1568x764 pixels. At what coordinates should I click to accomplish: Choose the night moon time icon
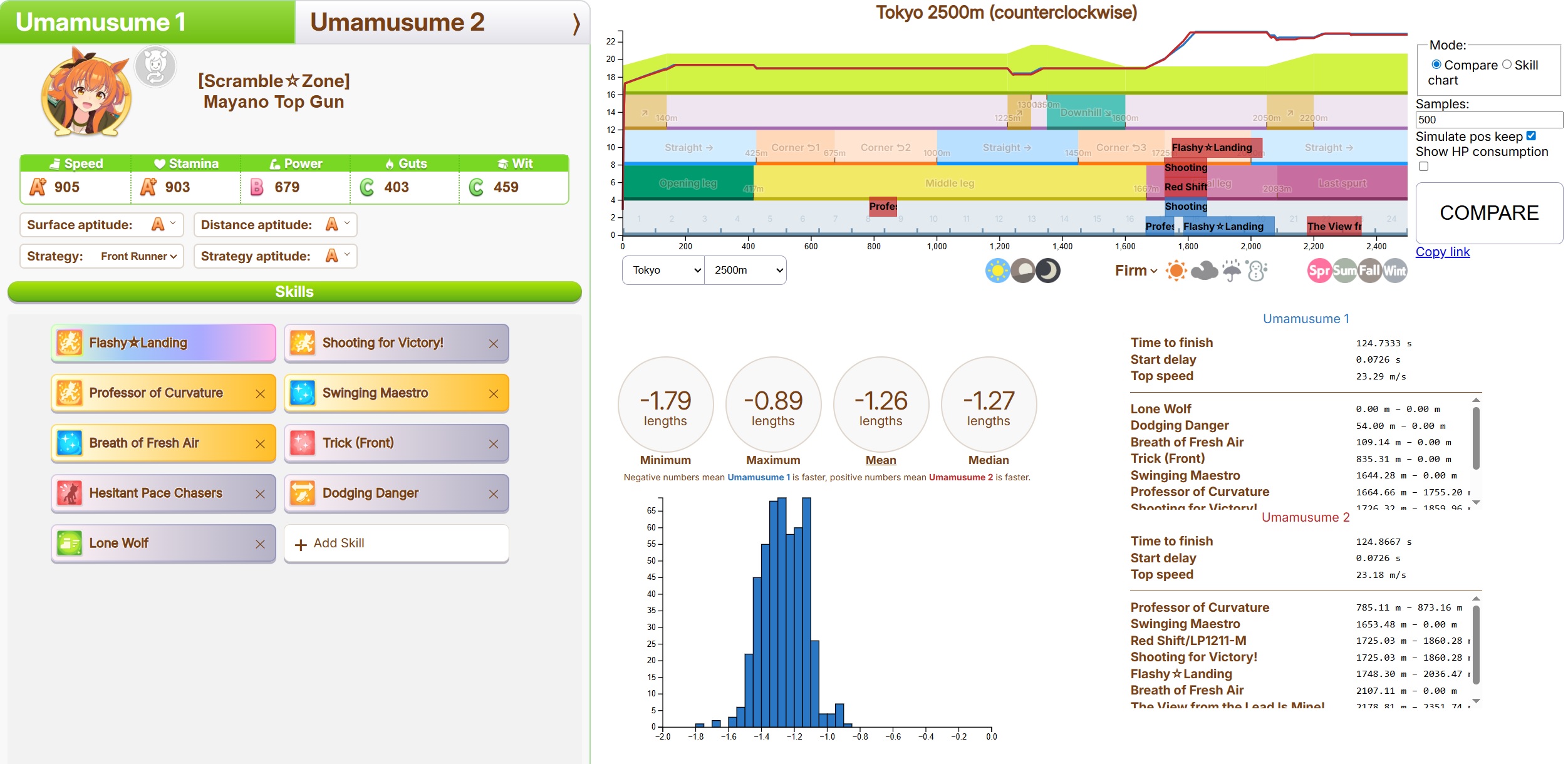[1048, 271]
